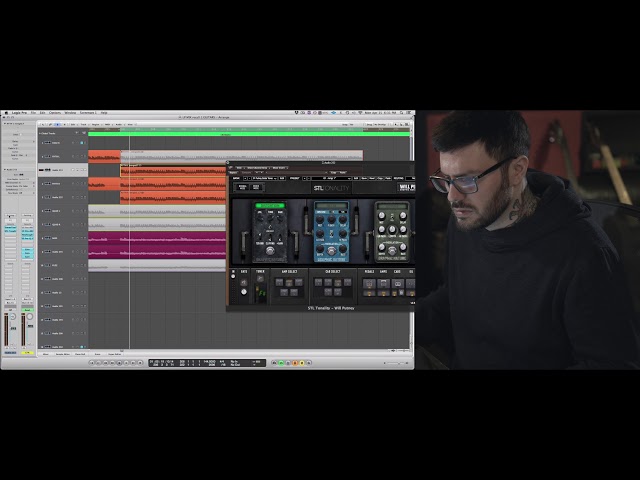The image size is (640, 480).
Task: Click the center knob on green pedal
Action: [392, 229]
